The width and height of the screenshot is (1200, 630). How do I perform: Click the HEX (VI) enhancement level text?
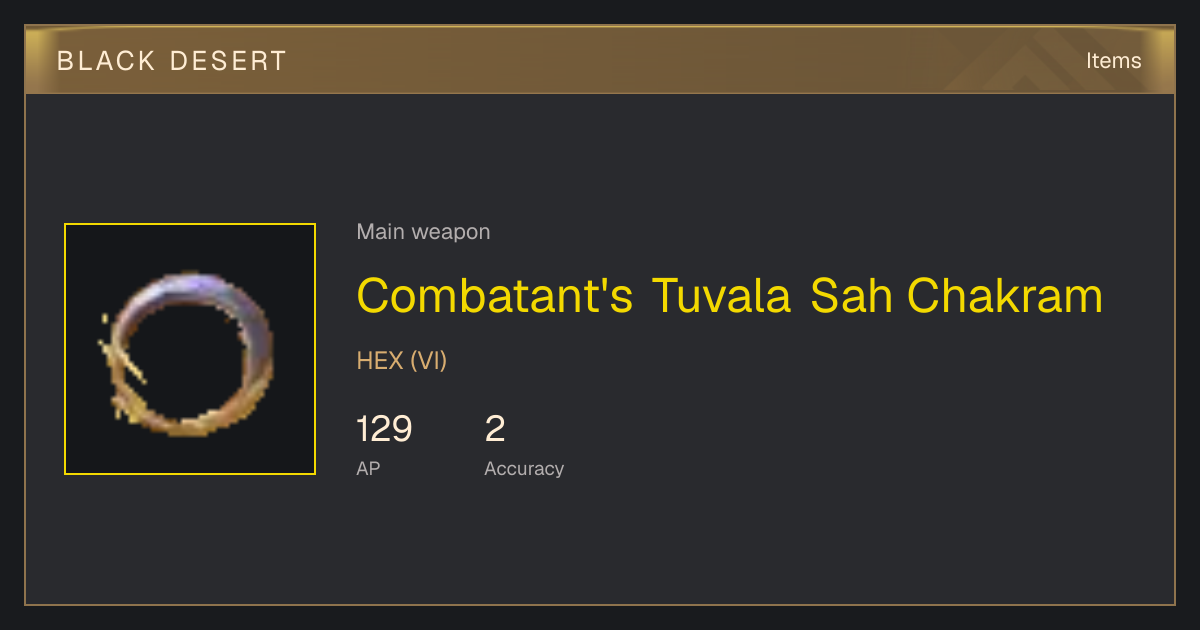point(402,361)
